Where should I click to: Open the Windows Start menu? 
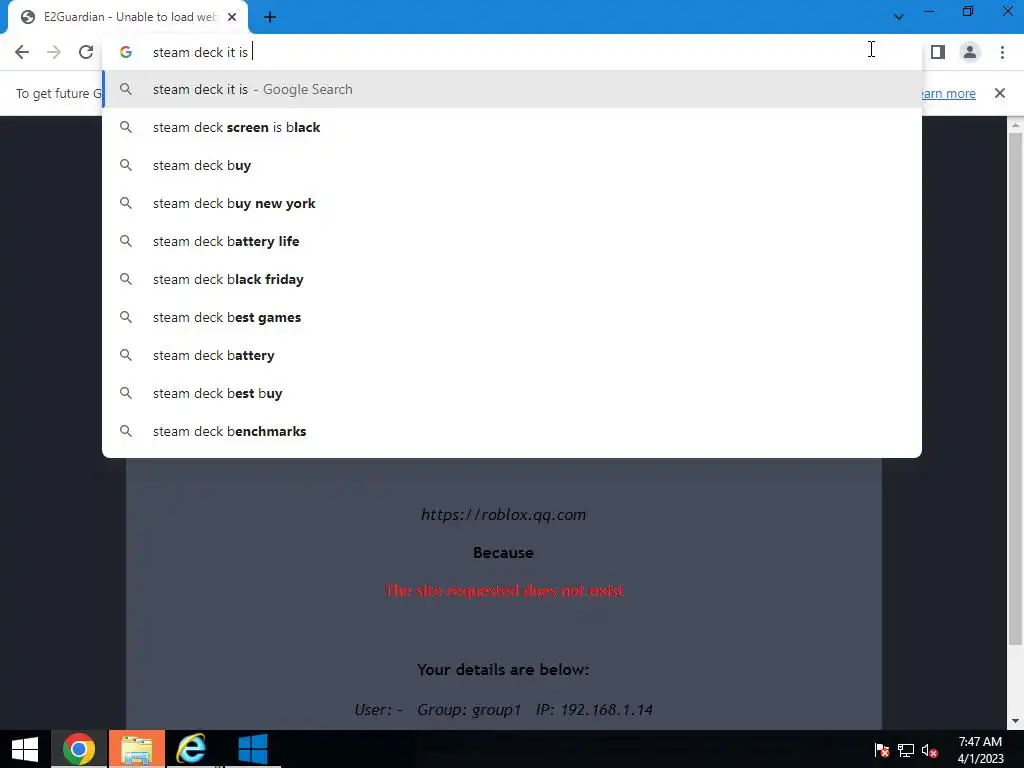pyautogui.click(x=25, y=749)
